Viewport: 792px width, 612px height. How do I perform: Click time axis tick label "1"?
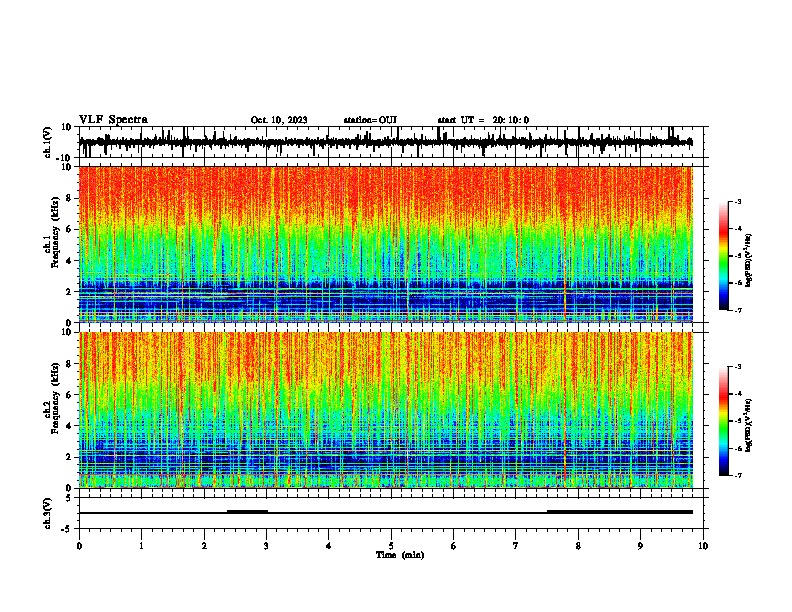[141, 546]
